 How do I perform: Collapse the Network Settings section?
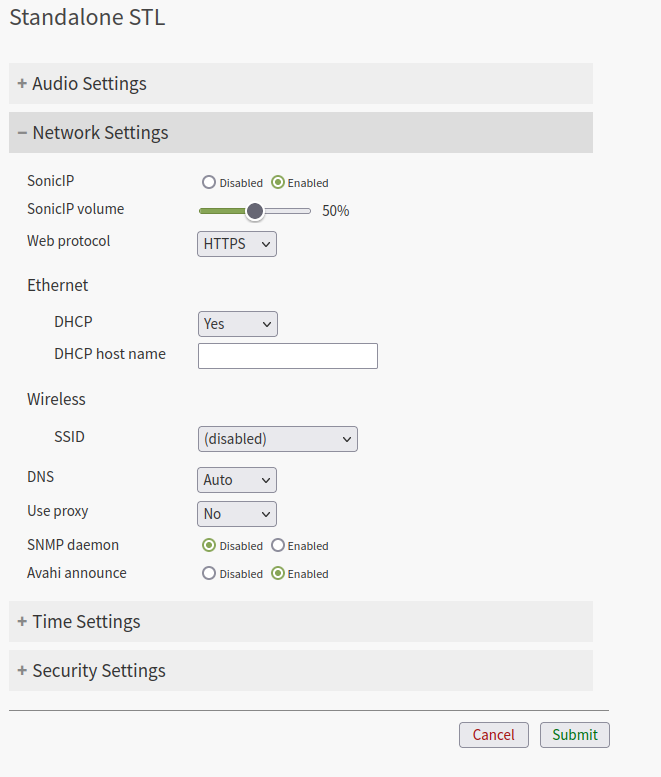pyautogui.click(x=100, y=133)
